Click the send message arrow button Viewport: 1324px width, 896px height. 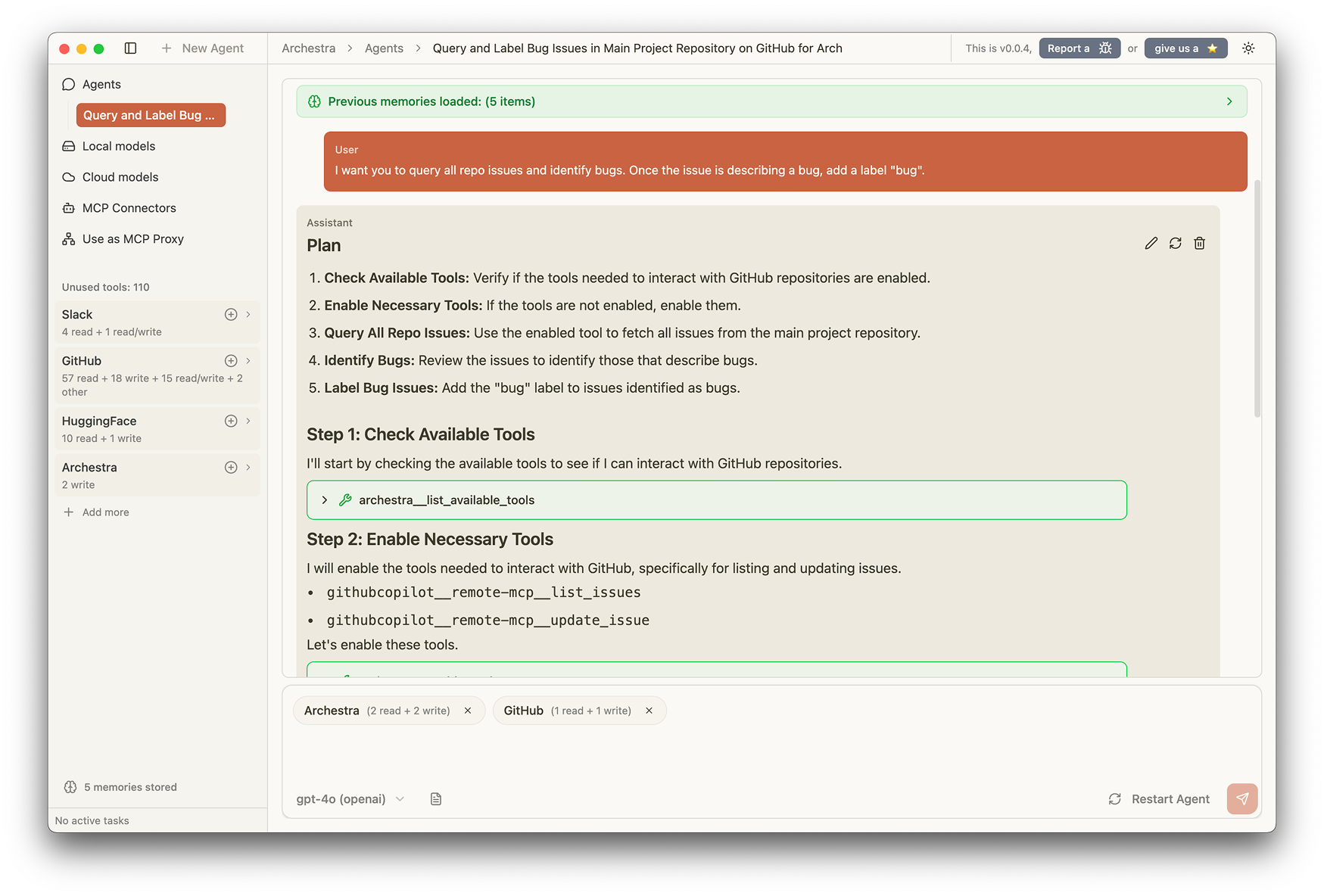[x=1241, y=798]
